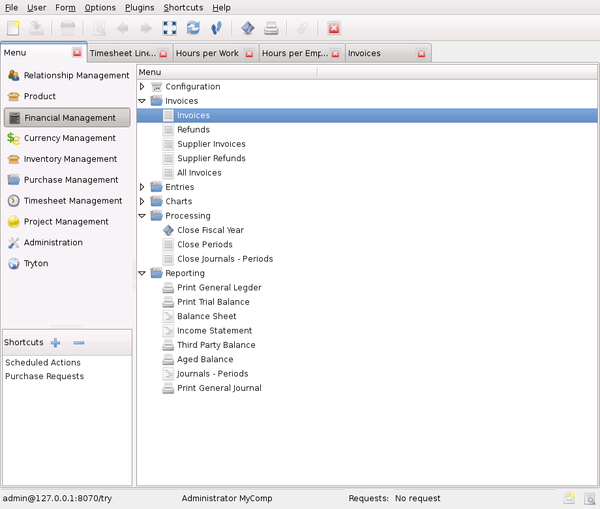Close the Invoices tab
The height and width of the screenshot is (509, 600).
tap(421, 54)
